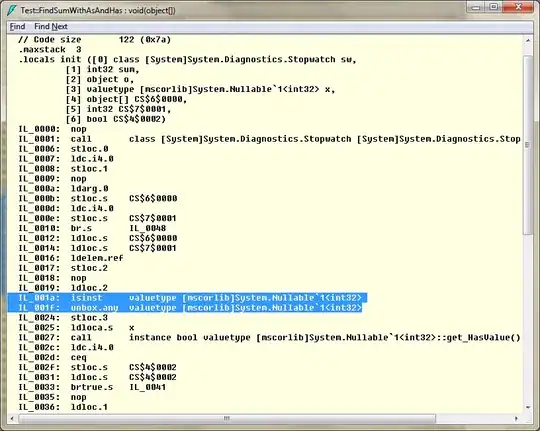The height and width of the screenshot is (431, 540).
Task: Click the '// Code size 122 (0x7a)' line
Action: (x=94, y=40)
